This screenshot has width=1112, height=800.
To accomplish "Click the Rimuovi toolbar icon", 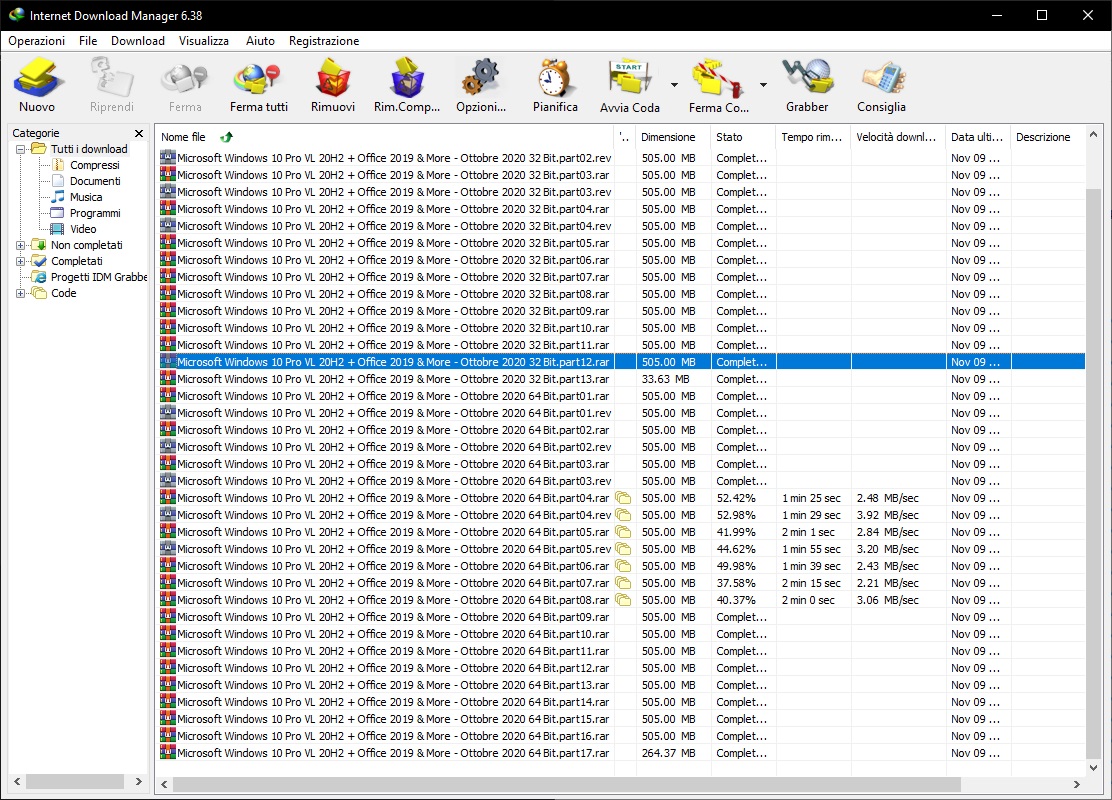I will click(333, 78).
